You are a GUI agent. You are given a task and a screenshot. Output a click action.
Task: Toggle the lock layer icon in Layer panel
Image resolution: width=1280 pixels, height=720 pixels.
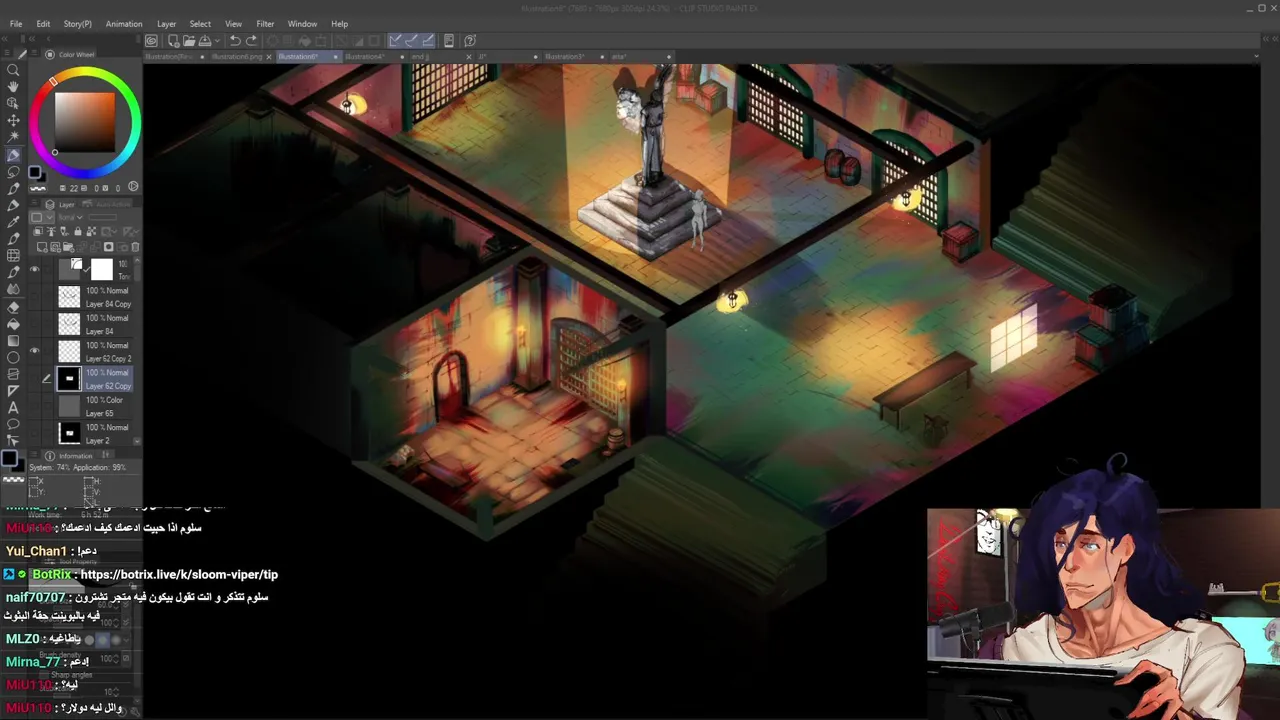pyautogui.click(x=77, y=232)
